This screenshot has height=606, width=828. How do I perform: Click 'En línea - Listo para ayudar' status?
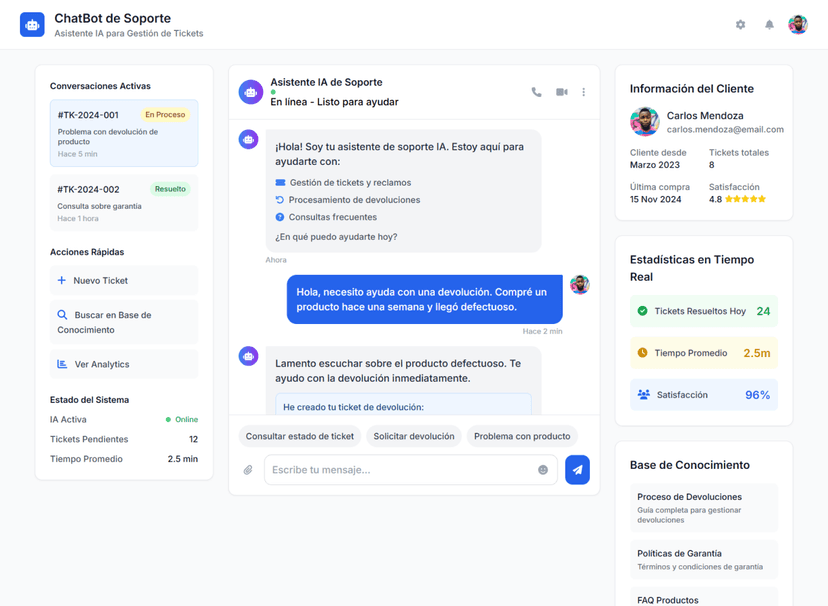pos(334,102)
